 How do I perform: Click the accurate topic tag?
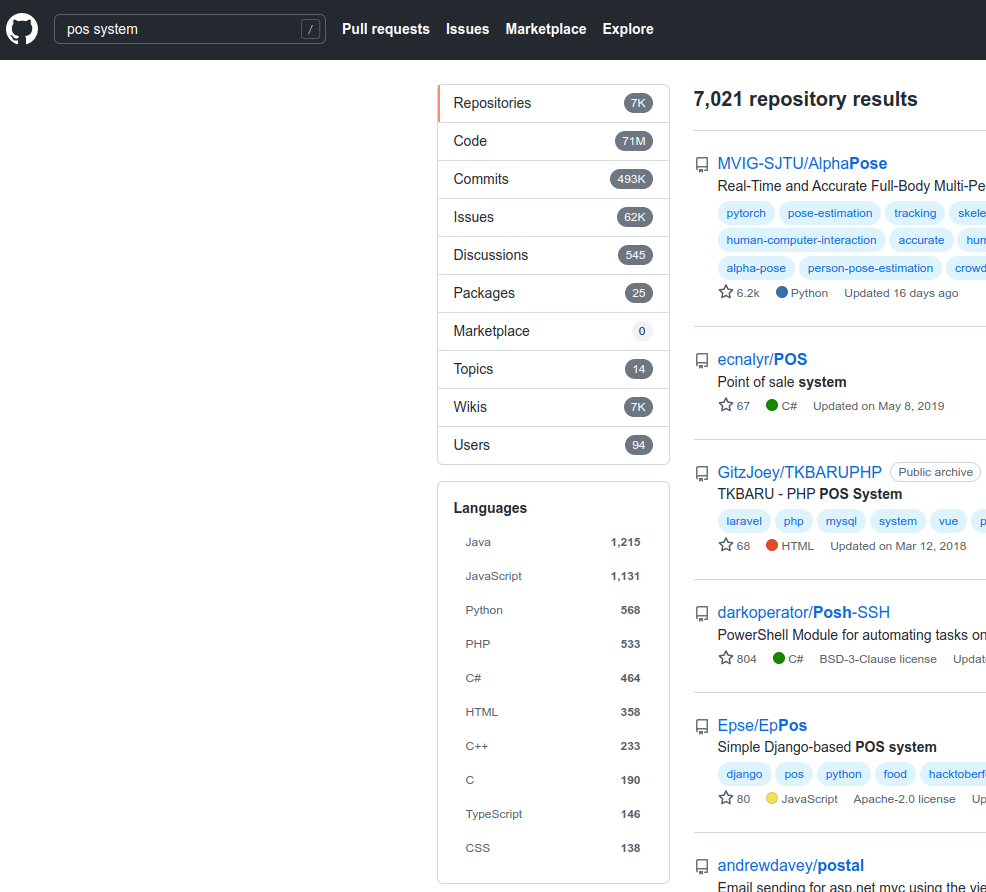pos(921,240)
